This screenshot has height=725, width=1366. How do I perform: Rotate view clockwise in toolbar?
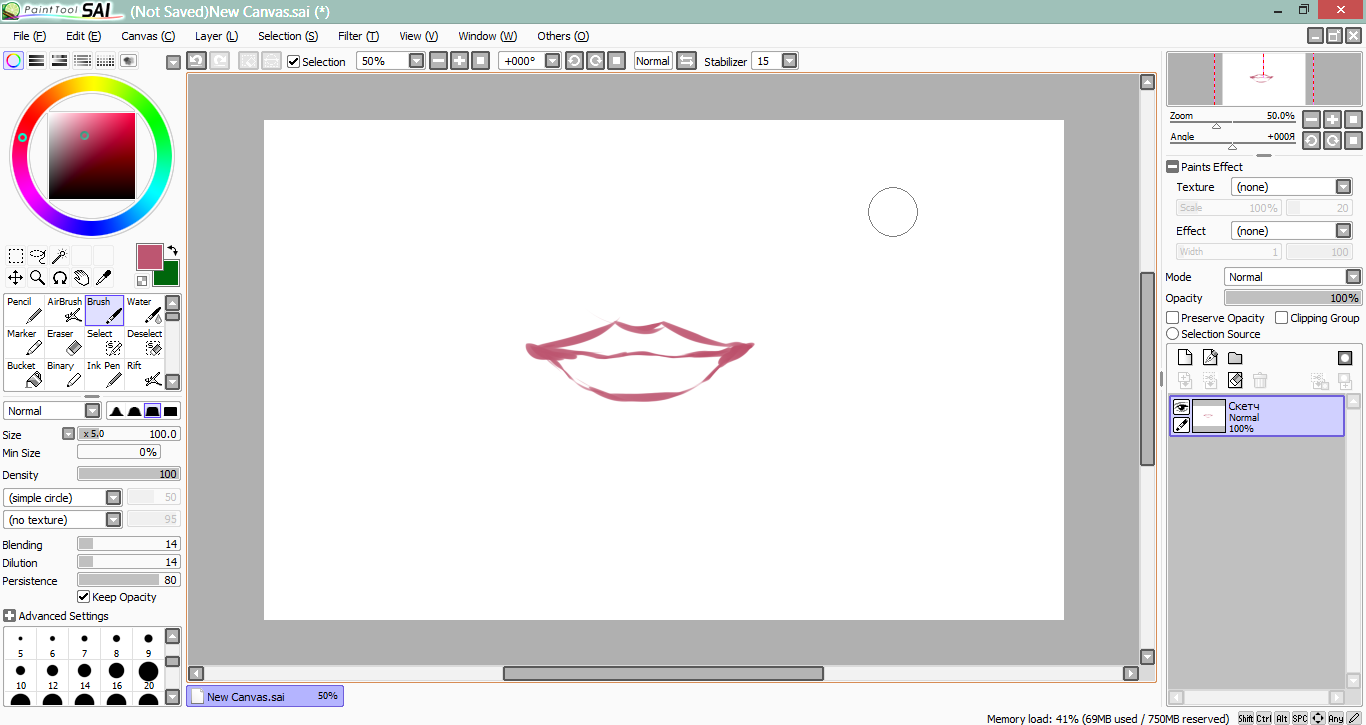tap(595, 61)
